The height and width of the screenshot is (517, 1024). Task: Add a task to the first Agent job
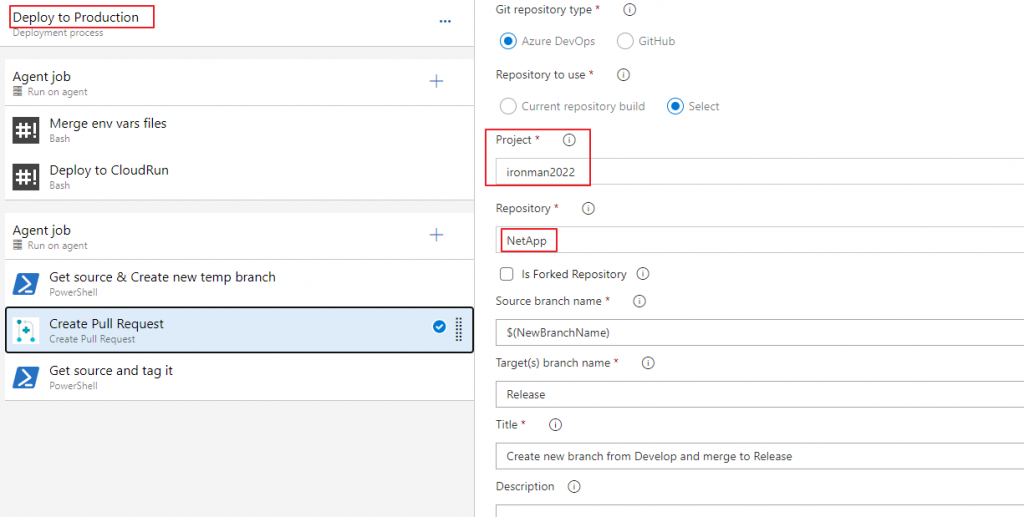[x=436, y=82]
